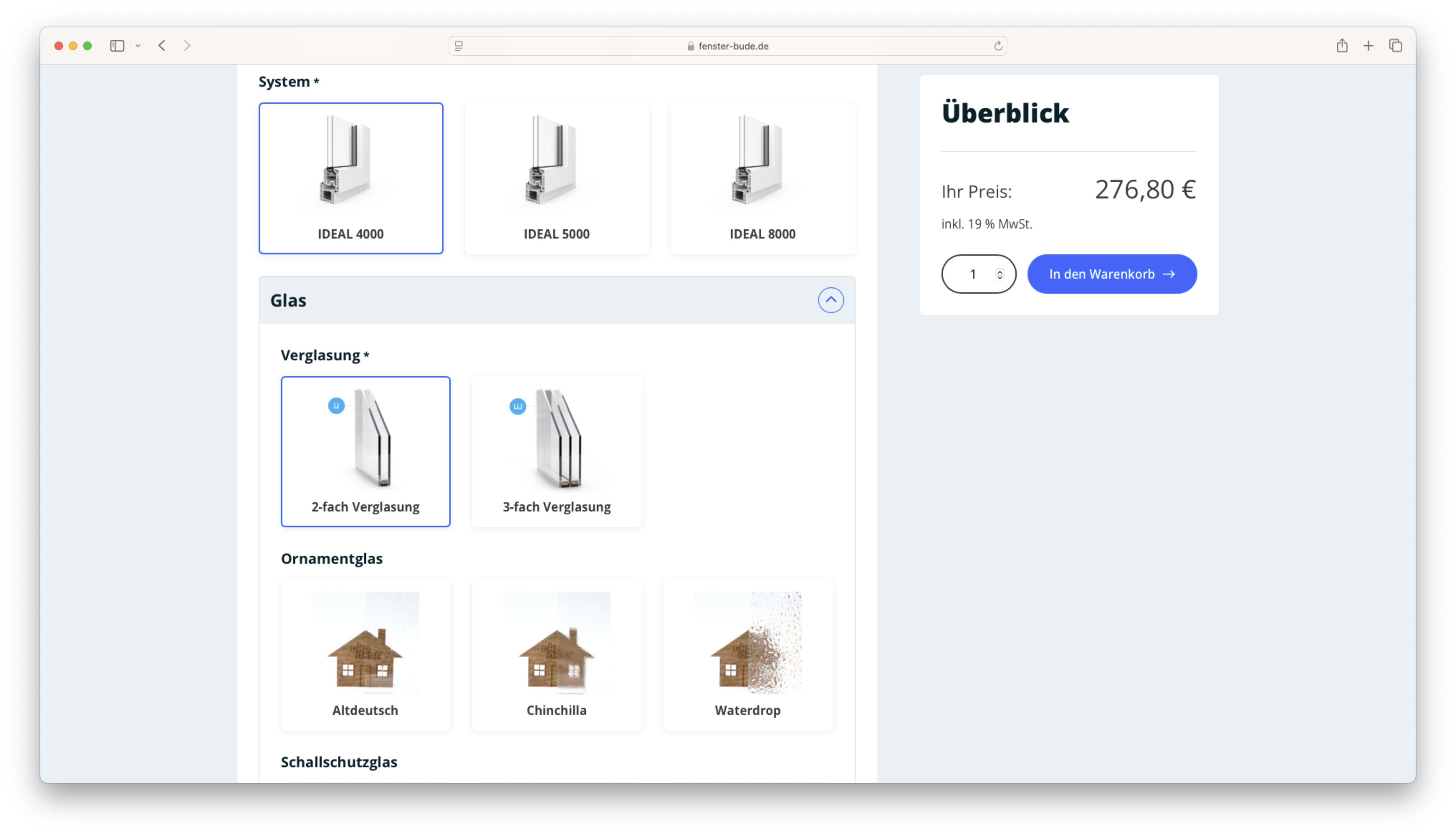The width and height of the screenshot is (1456, 836).
Task: Open the sidebar dropdown arrow
Action: 138,46
